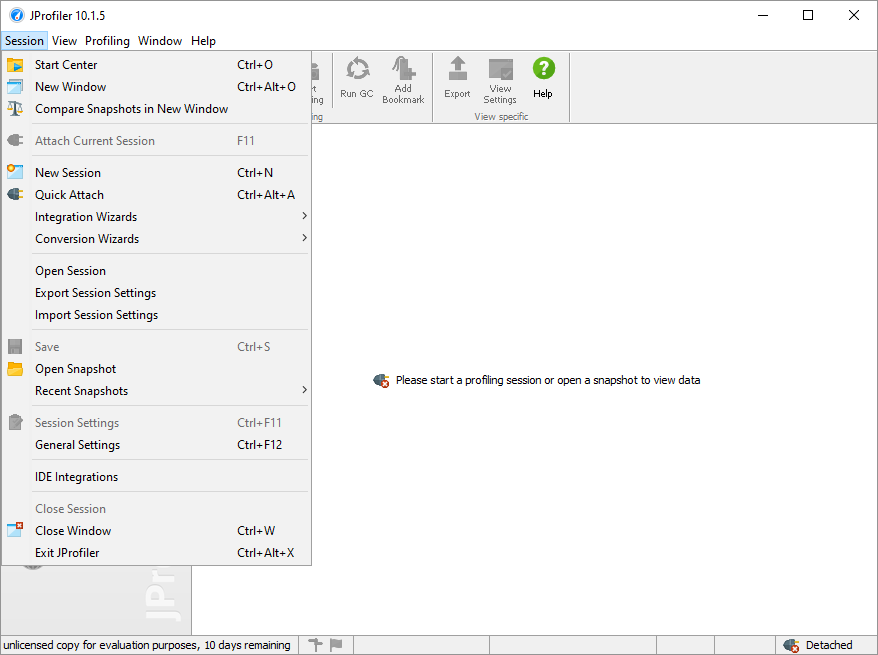Click the pin icon in status bar

coord(316,645)
